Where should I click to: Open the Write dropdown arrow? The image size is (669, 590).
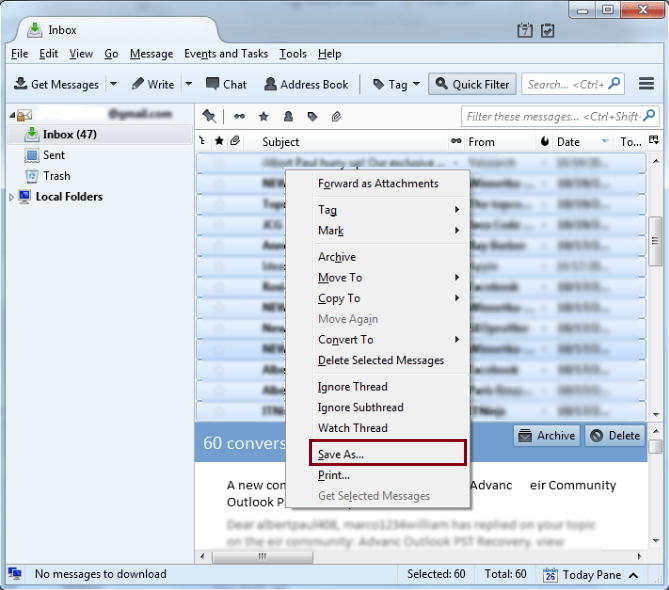tap(188, 84)
